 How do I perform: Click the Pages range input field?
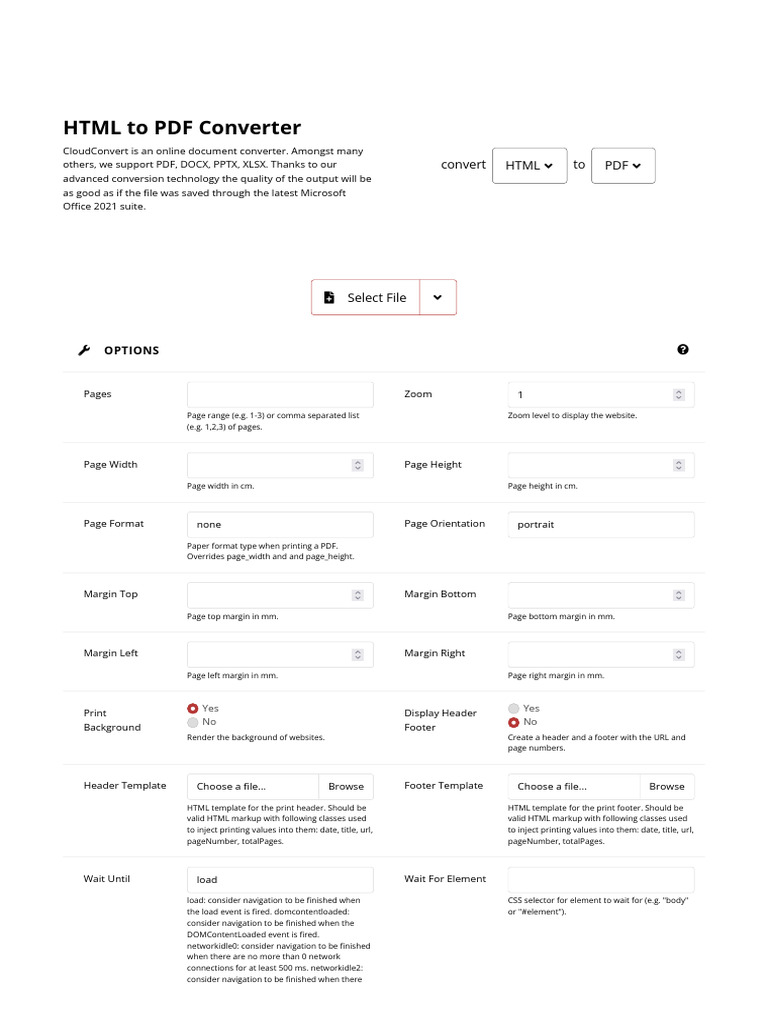click(280, 394)
